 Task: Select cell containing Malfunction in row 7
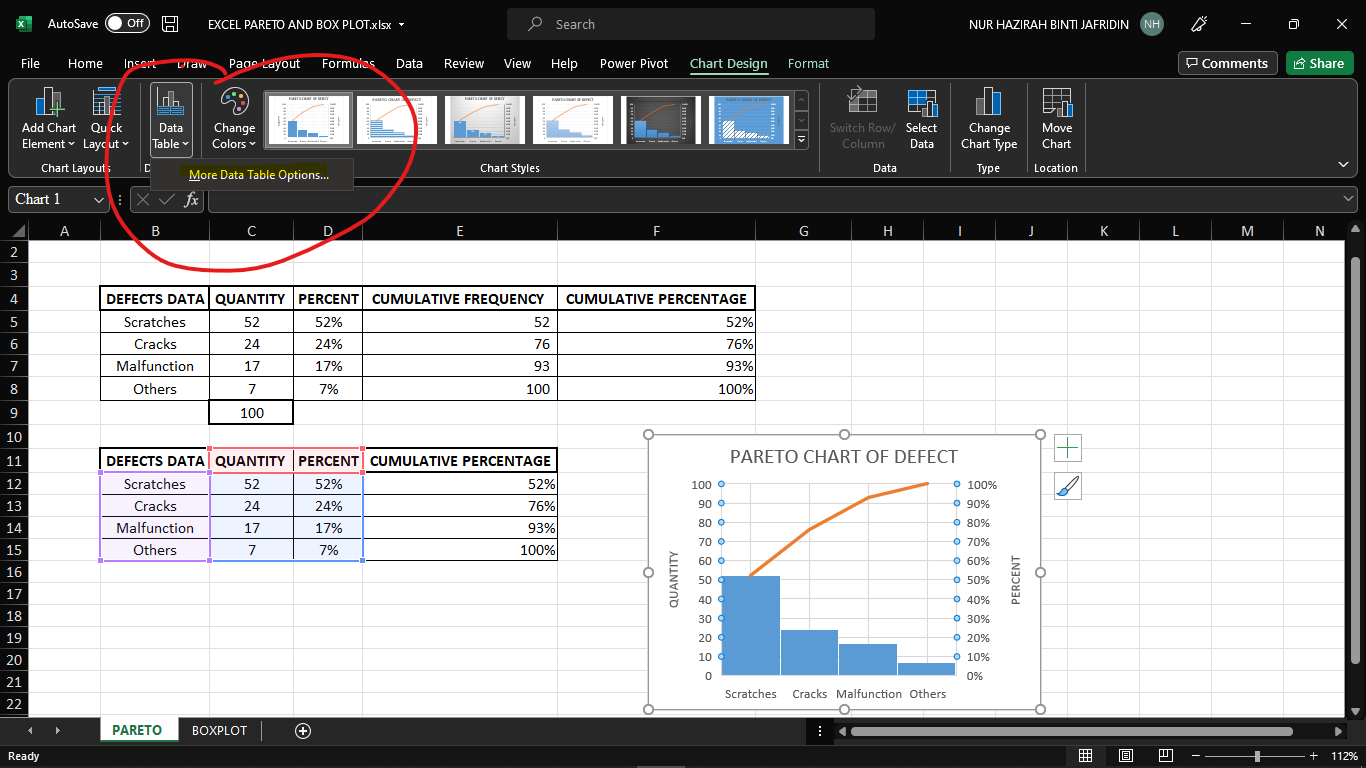point(155,366)
